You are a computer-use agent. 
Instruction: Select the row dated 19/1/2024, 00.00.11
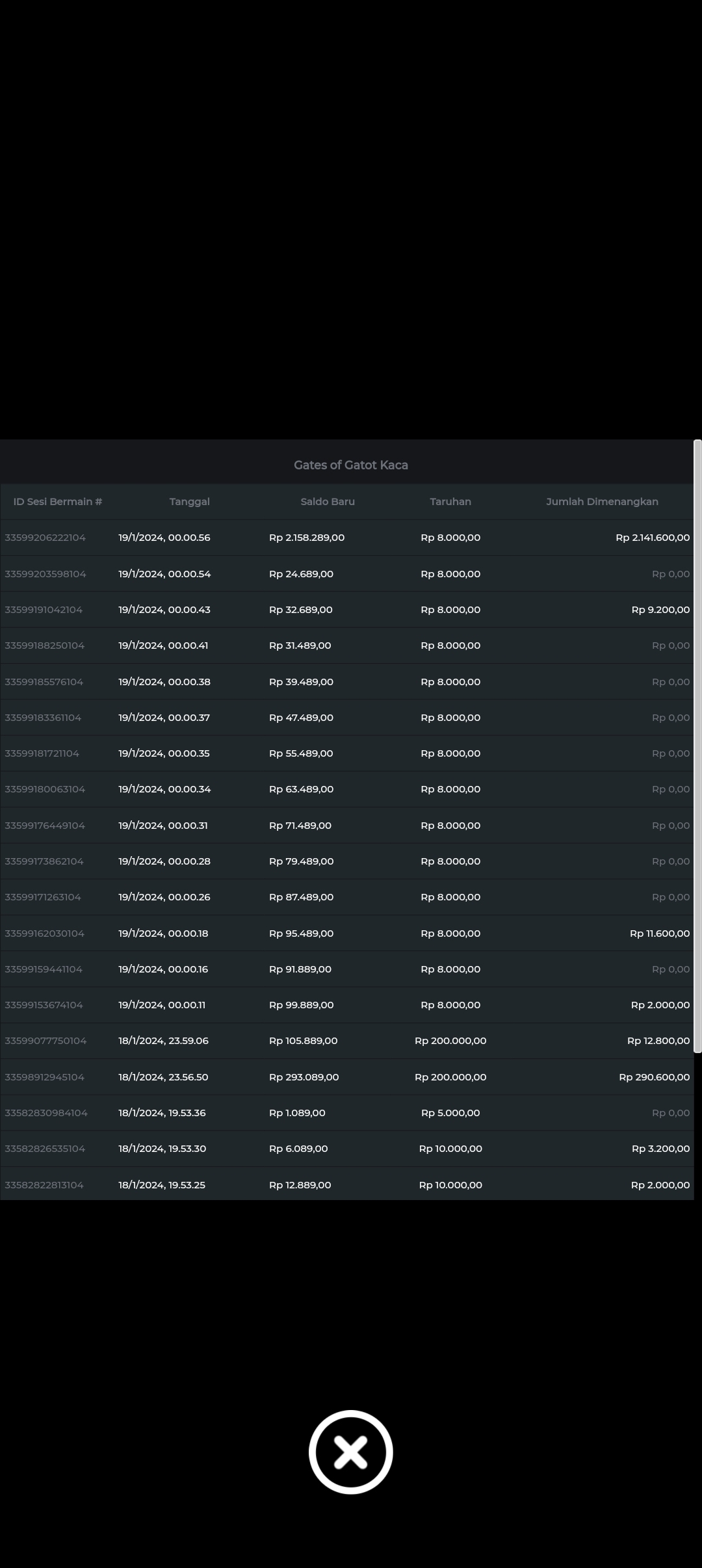162,1005
